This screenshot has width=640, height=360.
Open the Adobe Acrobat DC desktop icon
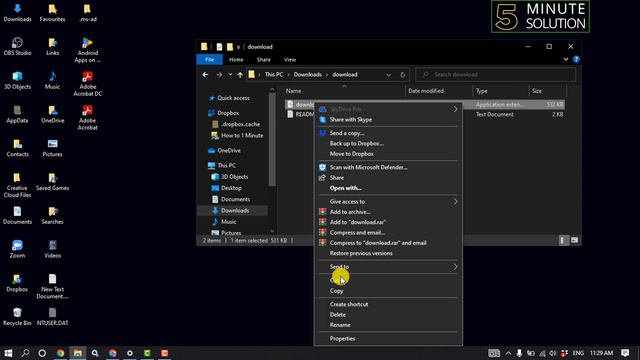(87, 84)
